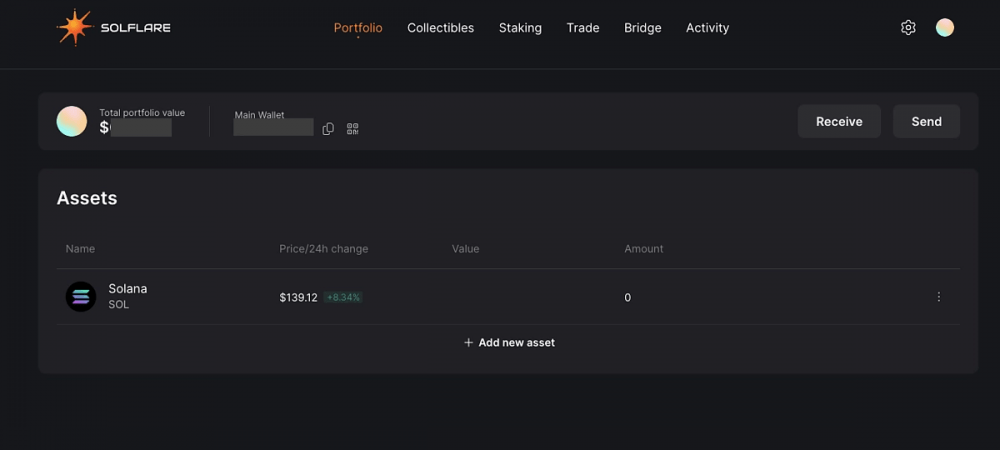Show wallet QR code
The height and width of the screenshot is (450, 1000).
pyautogui.click(x=353, y=129)
